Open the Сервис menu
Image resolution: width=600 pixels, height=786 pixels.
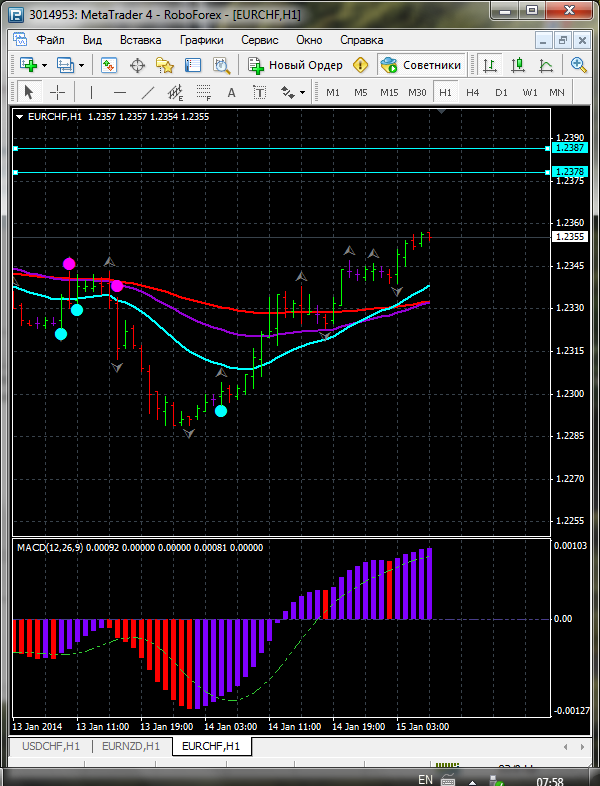260,40
